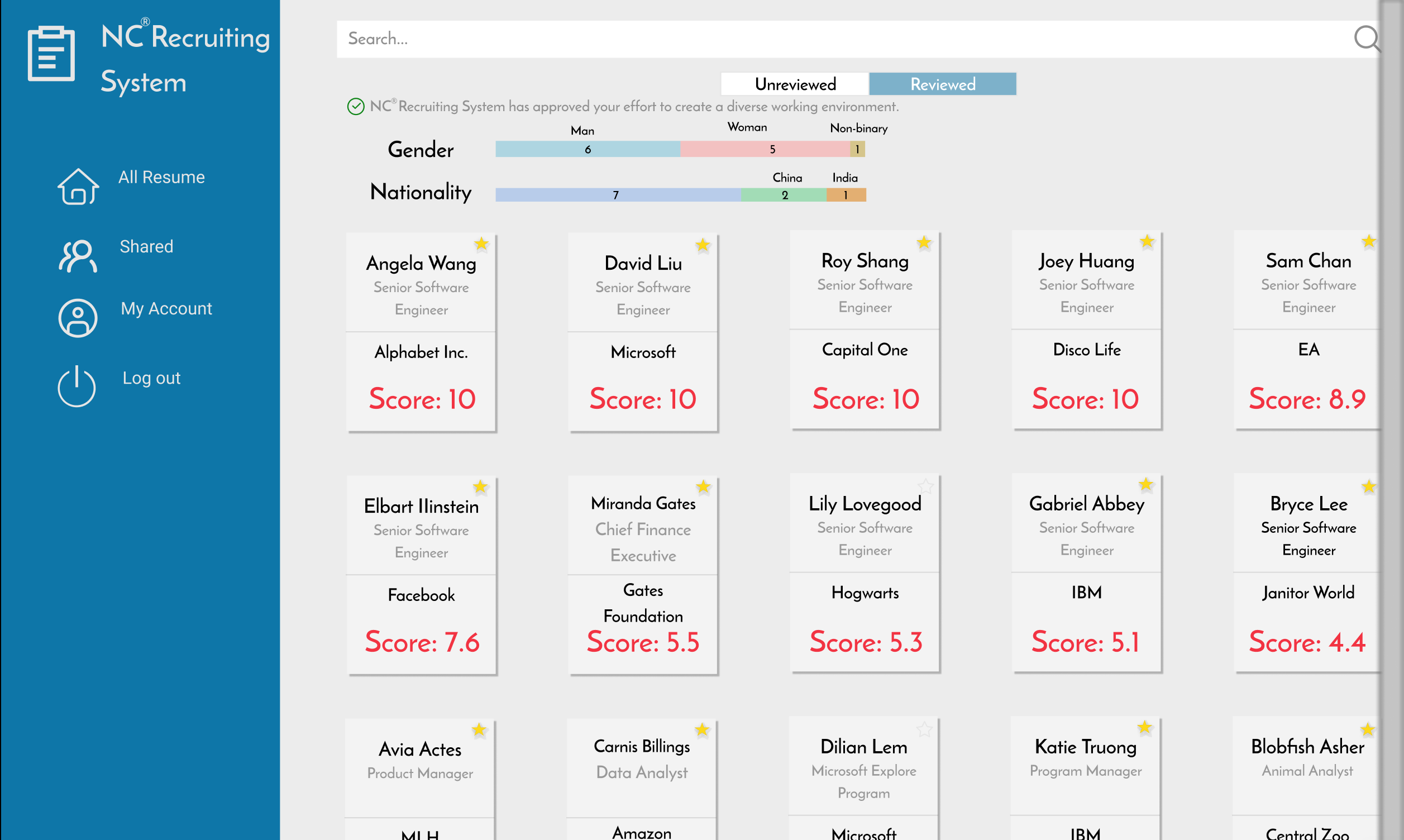Star Lily Lovegood's resume

coord(925,486)
